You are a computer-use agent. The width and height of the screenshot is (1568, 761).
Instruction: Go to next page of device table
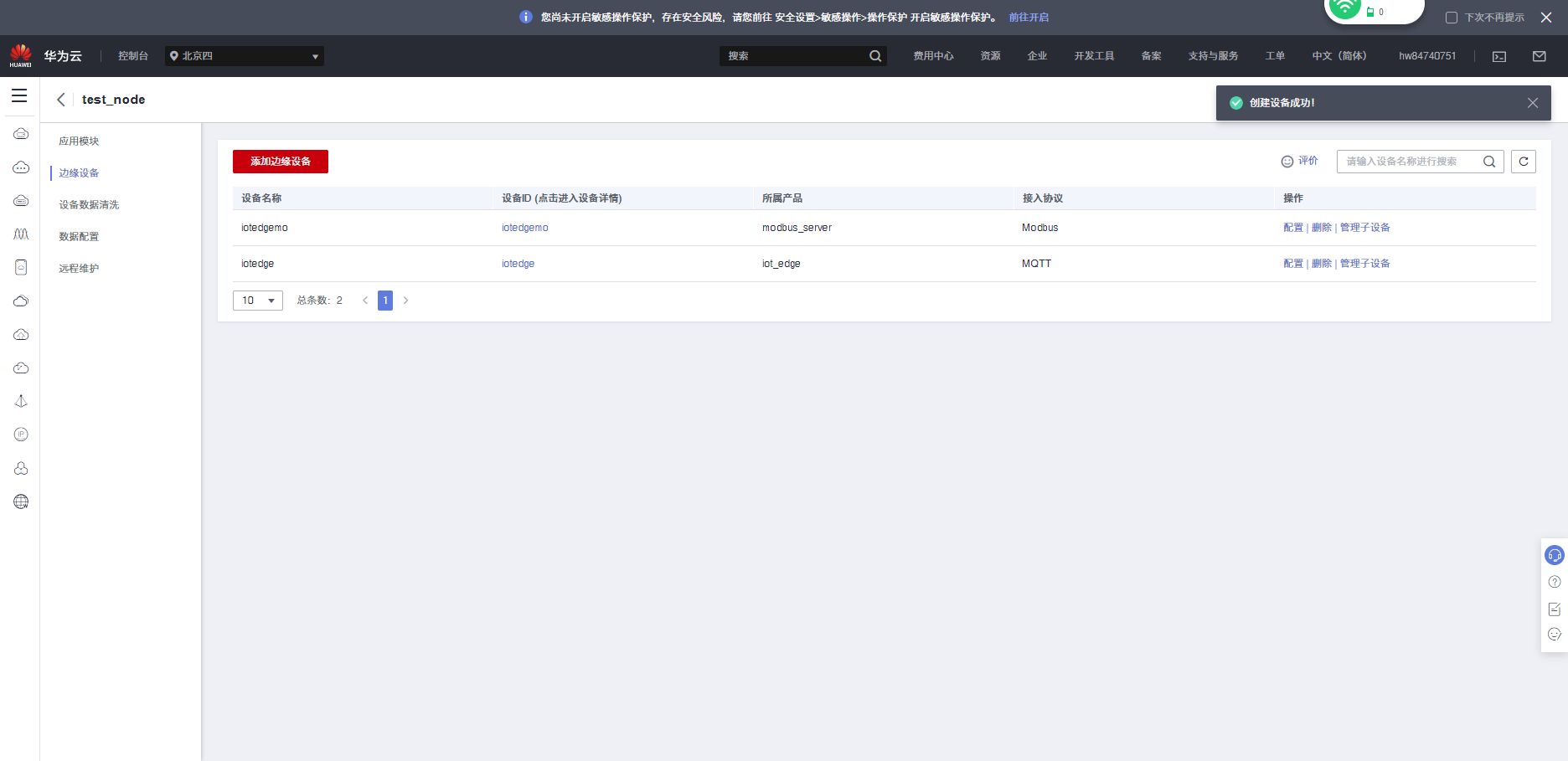tap(406, 301)
